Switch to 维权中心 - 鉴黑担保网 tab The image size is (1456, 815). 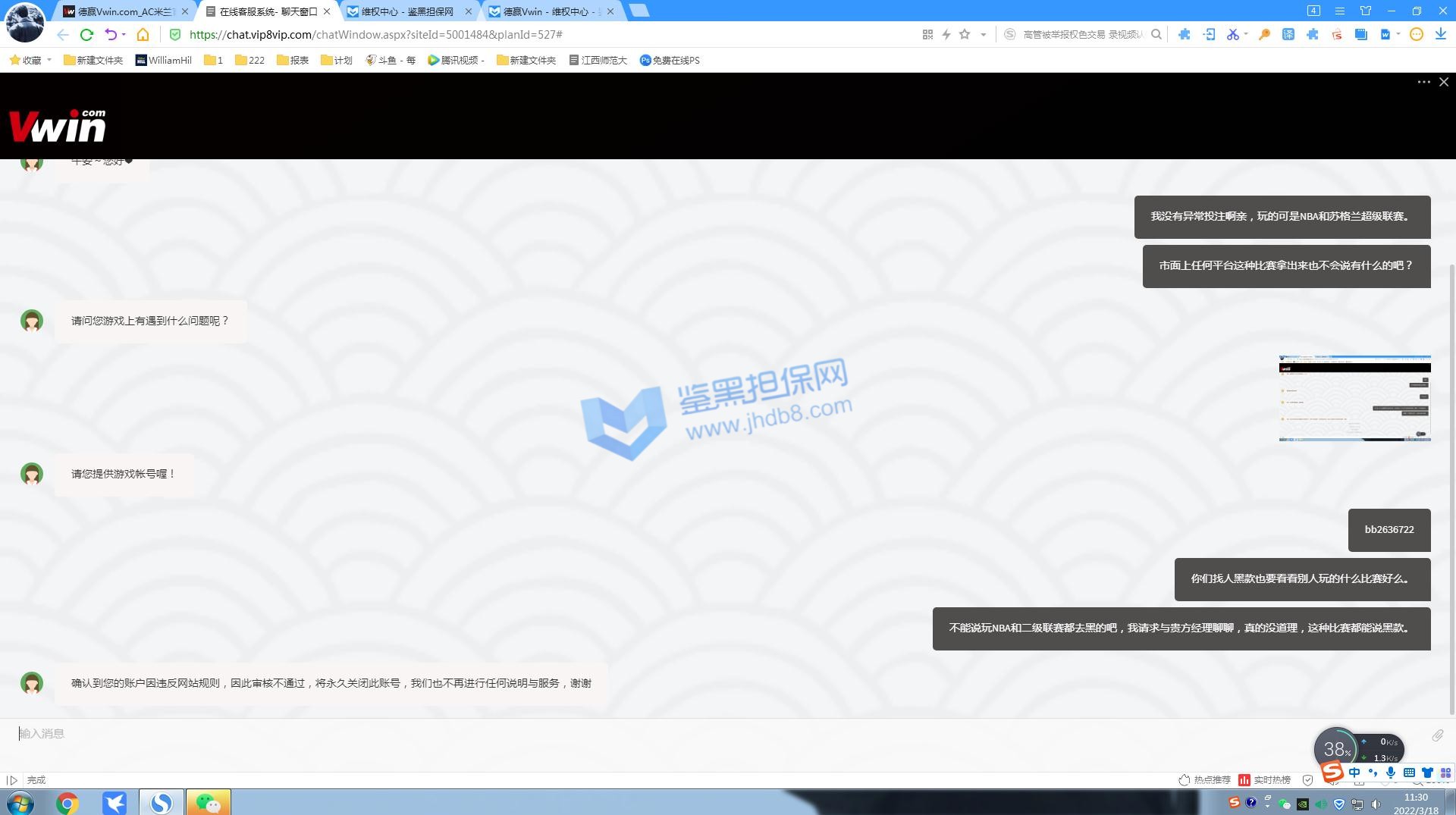pyautogui.click(x=407, y=11)
